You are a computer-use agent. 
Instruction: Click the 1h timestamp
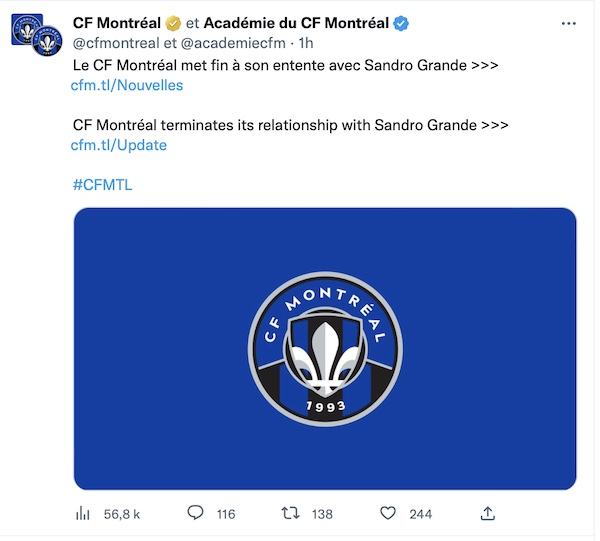[306, 43]
